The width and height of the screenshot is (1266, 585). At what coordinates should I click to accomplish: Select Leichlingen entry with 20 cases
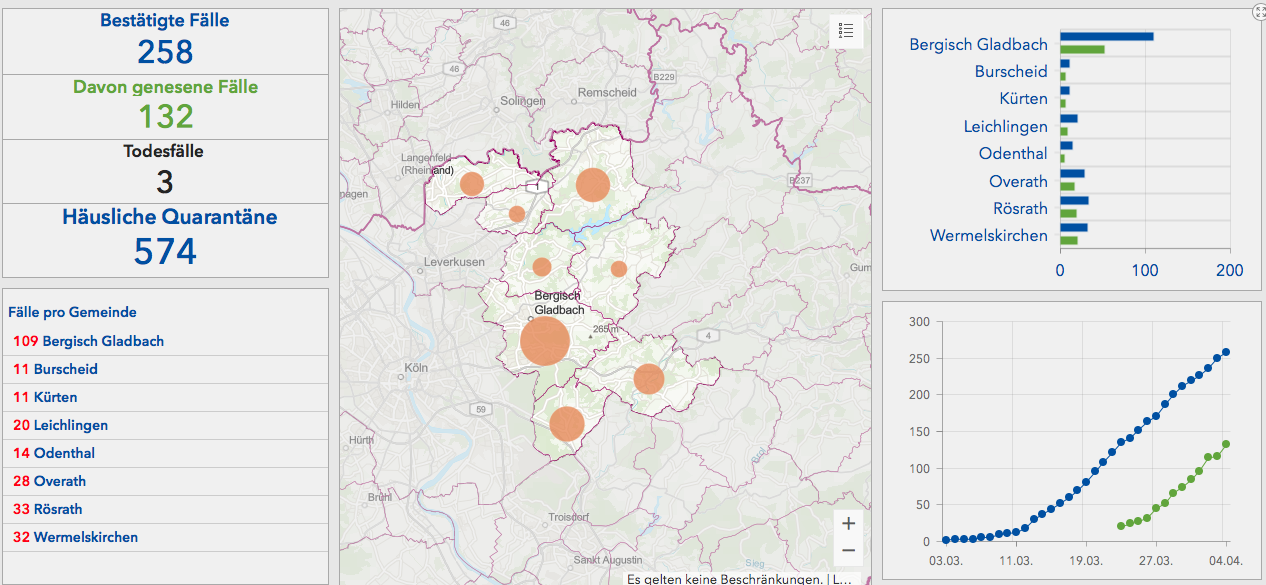click(x=70, y=425)
